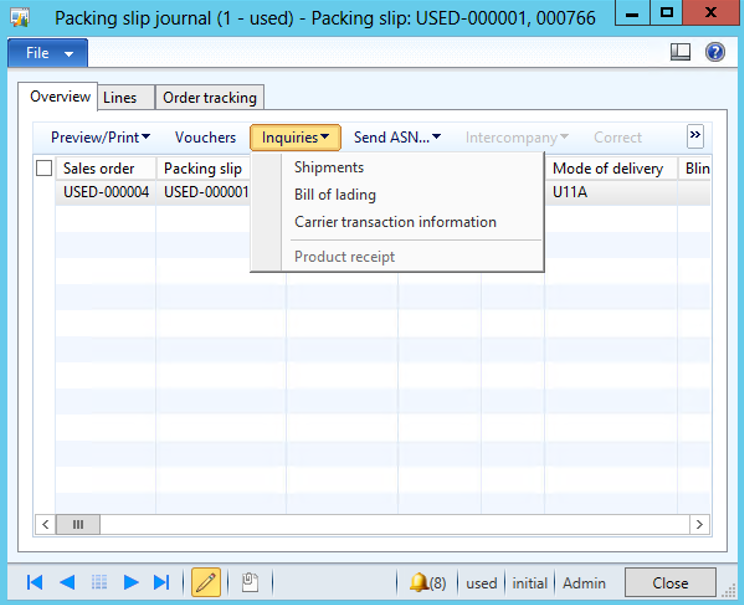This screenshot has width=744, height=605.
Task: Click the horizontal scrollbar thumb
Action: point(78,524)
